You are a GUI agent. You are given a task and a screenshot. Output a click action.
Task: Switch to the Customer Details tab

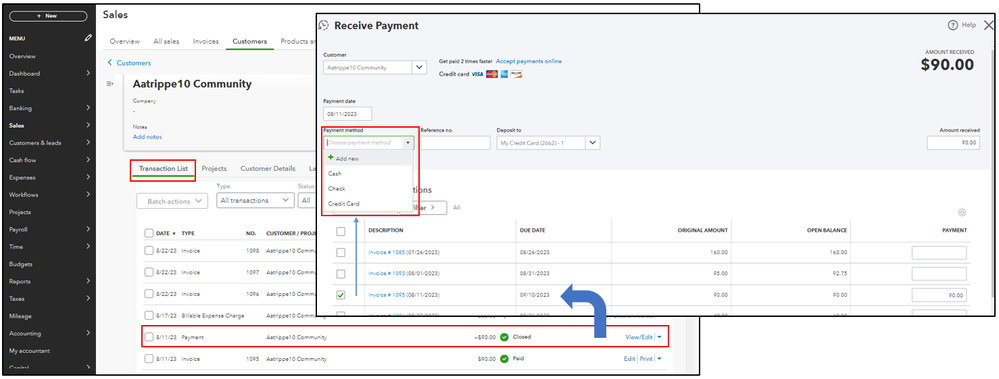point(268,169)
